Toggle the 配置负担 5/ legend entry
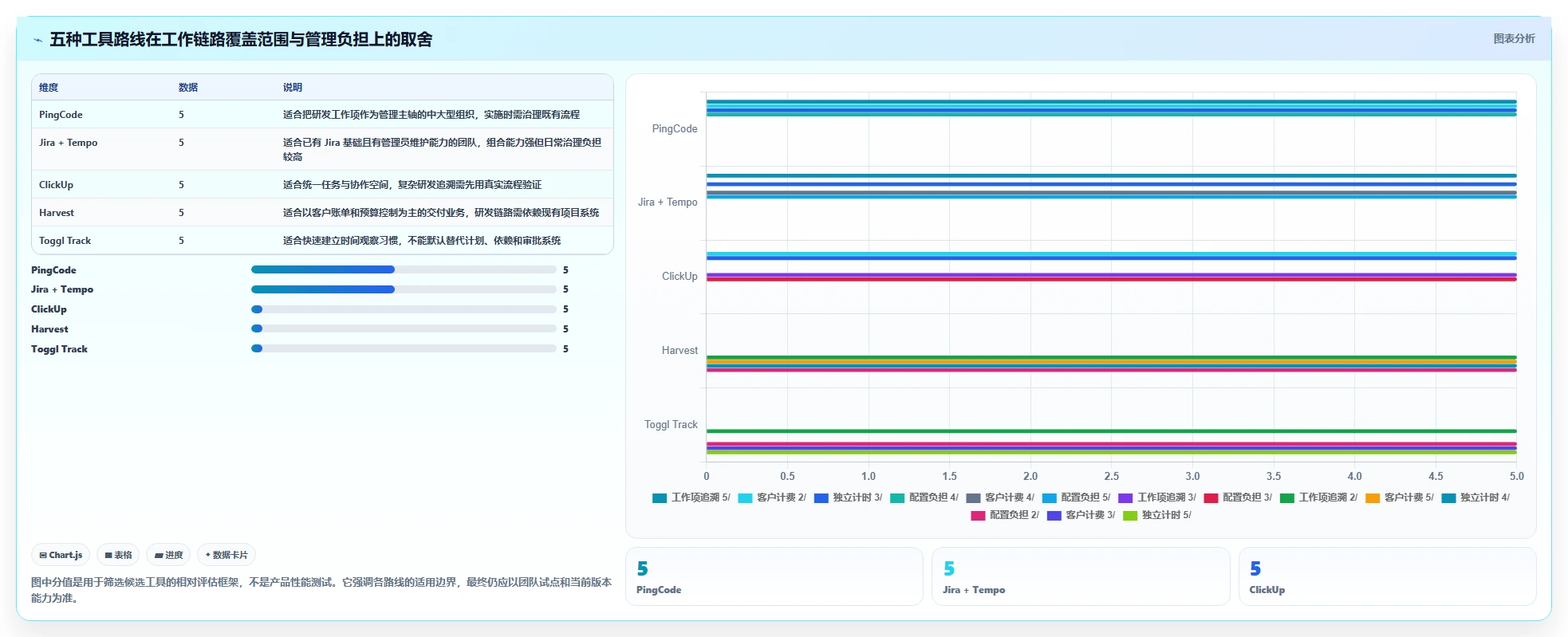 [1076, 497]
